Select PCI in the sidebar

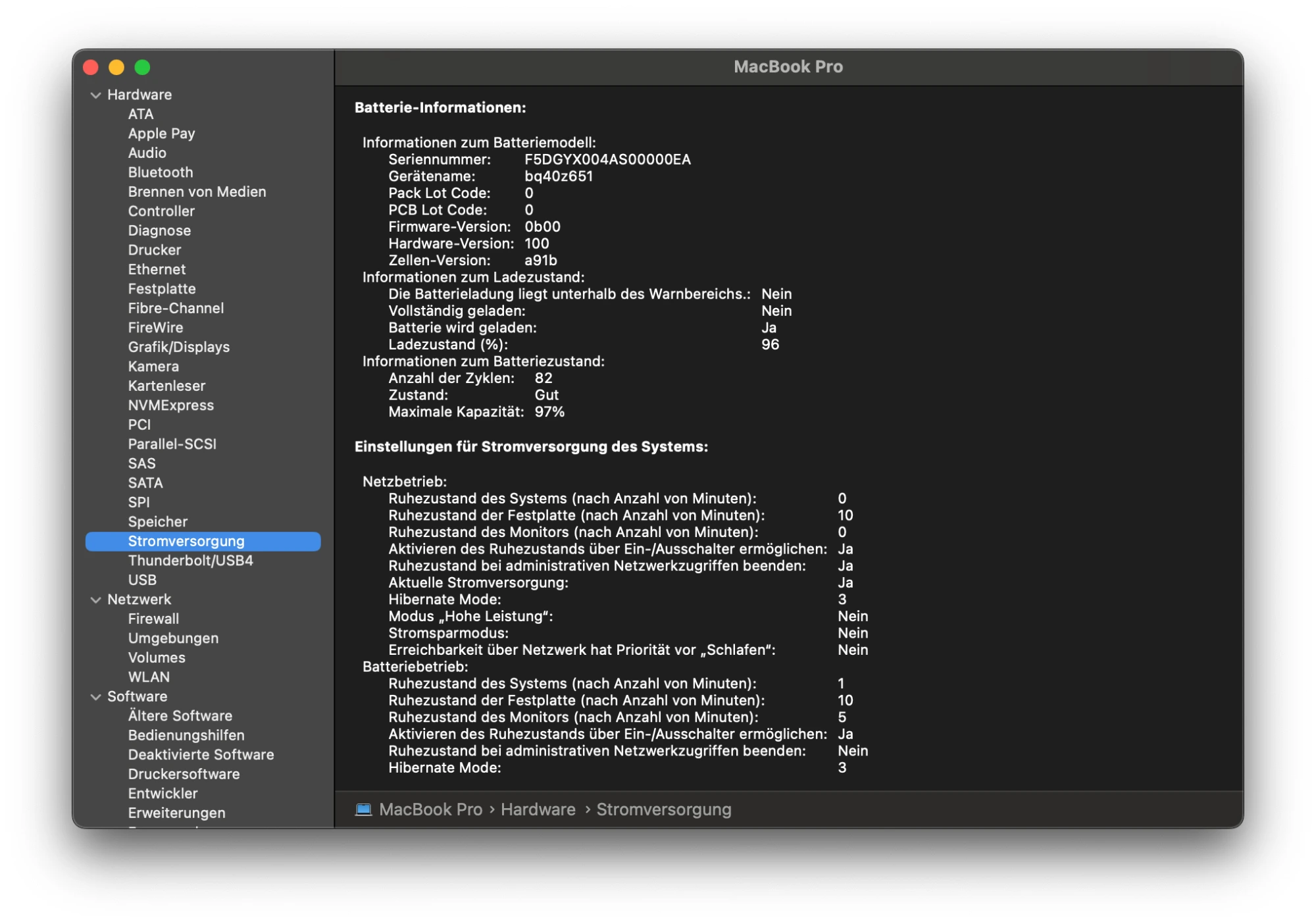coord(139,424)
